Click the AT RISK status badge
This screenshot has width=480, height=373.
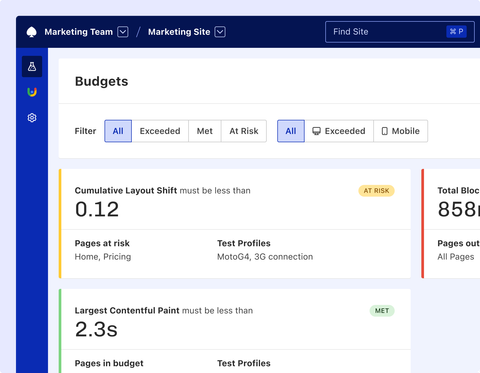pyautogui.click(x=376, y=191)
